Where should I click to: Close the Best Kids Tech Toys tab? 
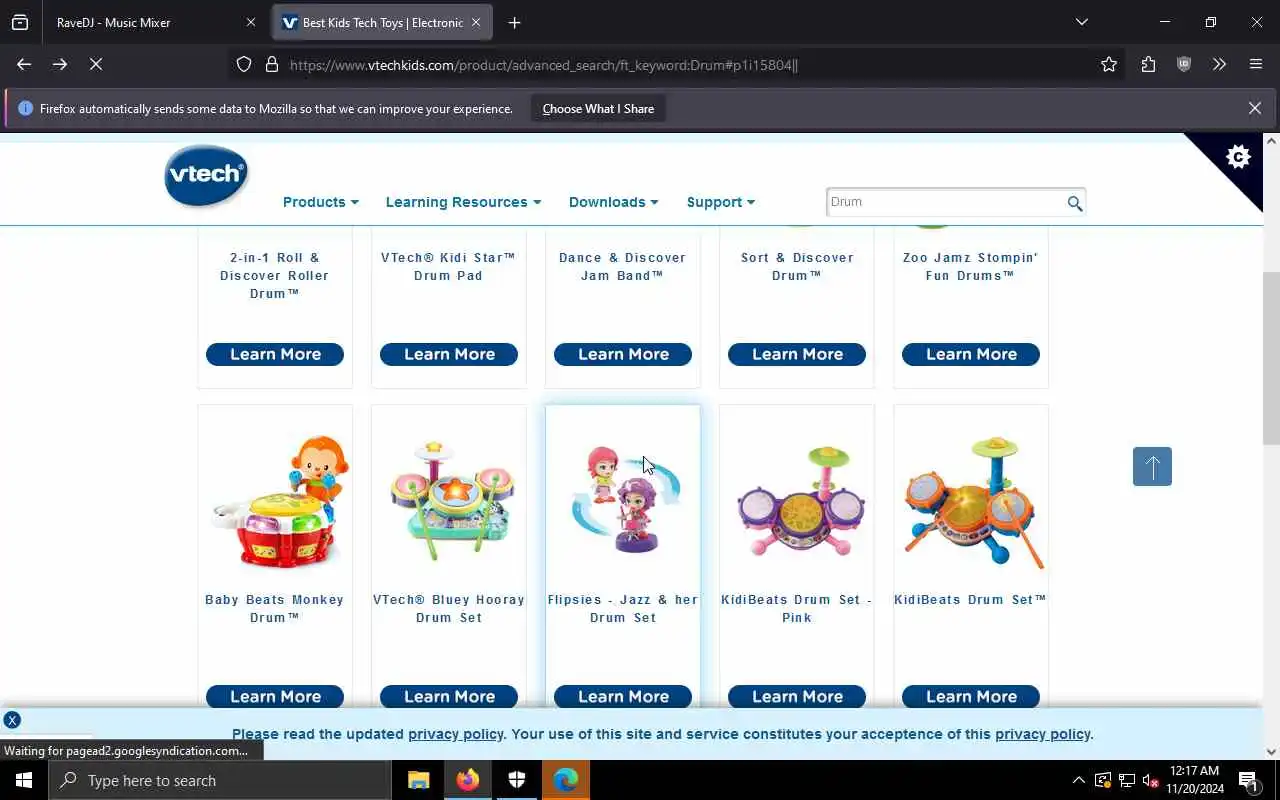click(476, 22)
